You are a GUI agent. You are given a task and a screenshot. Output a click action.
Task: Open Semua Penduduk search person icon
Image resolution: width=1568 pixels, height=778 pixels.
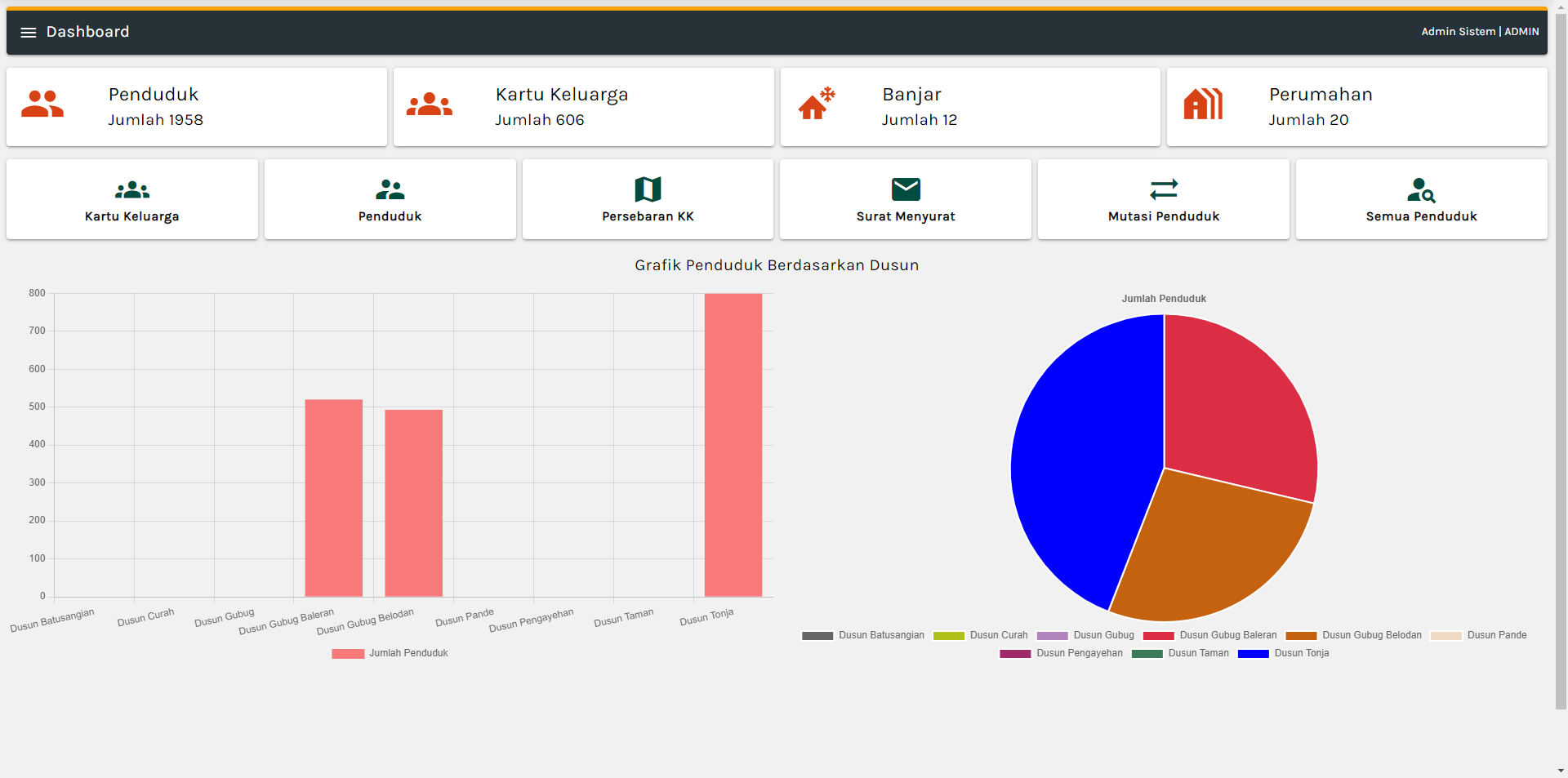tap(1421, 189)
